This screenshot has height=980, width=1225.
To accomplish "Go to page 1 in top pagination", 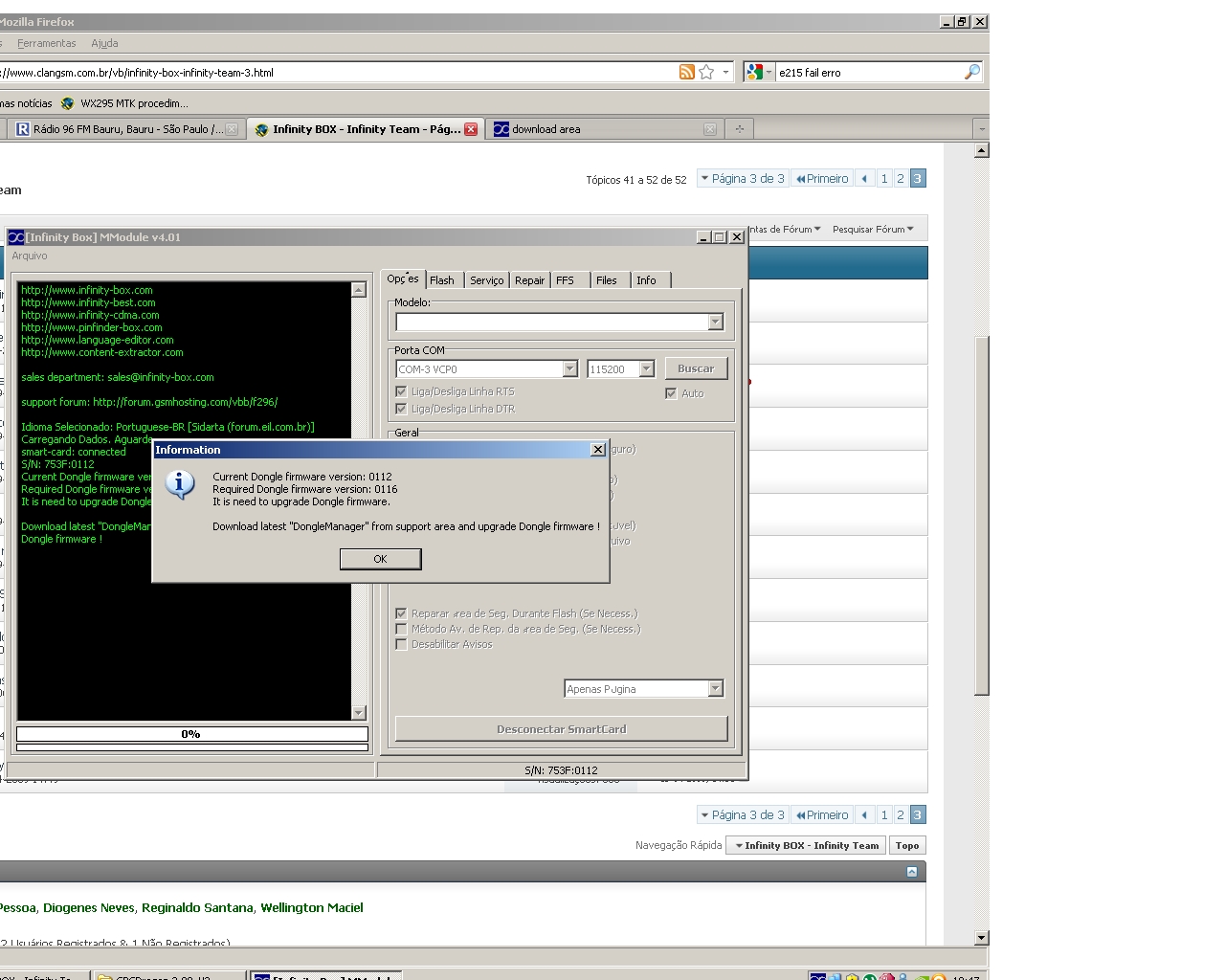I will (x=884, y=179).
